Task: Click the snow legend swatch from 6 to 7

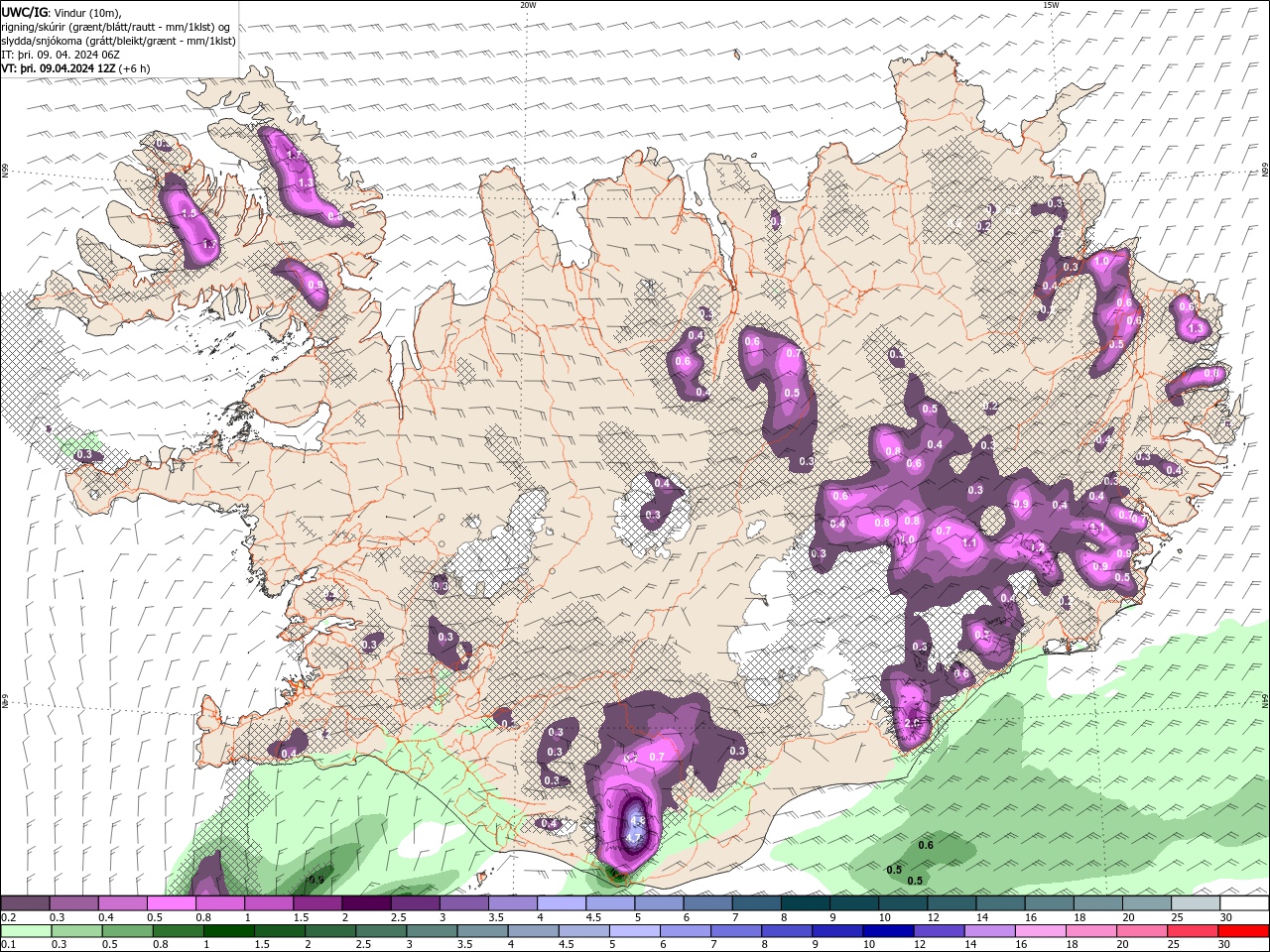Action: point(706,902)
